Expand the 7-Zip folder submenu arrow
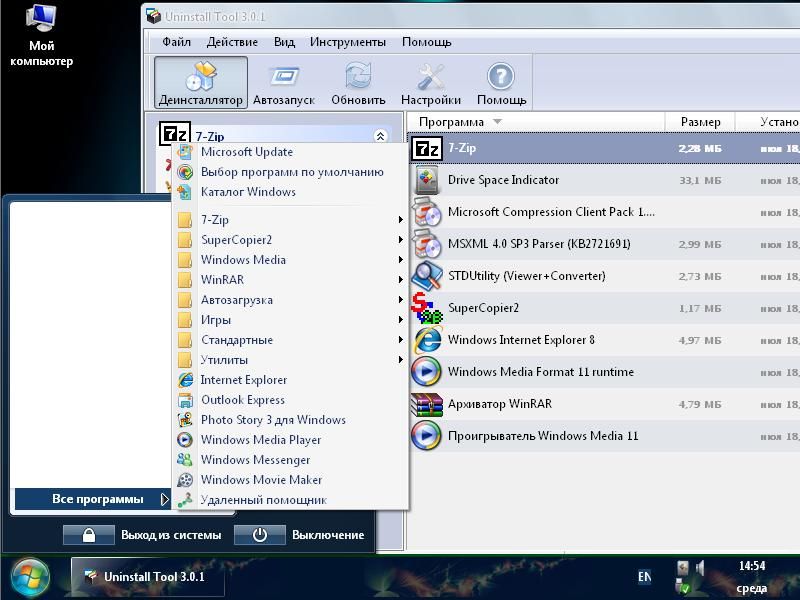The width and height of the screenshot is (800, 600). (x=401, y=220)
